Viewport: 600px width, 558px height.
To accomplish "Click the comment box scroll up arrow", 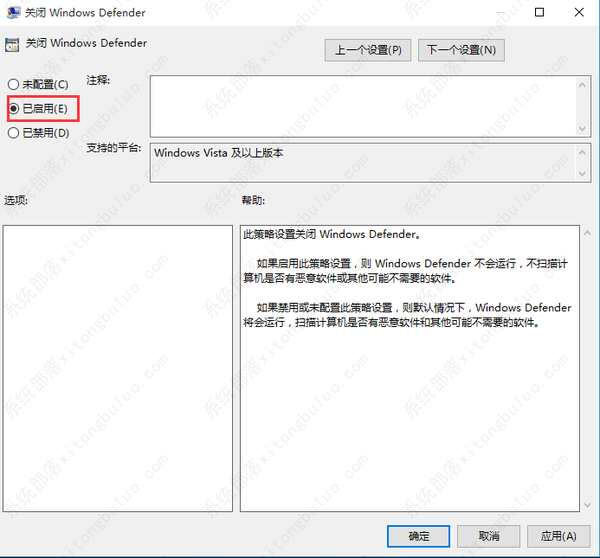I will [583, 82].
